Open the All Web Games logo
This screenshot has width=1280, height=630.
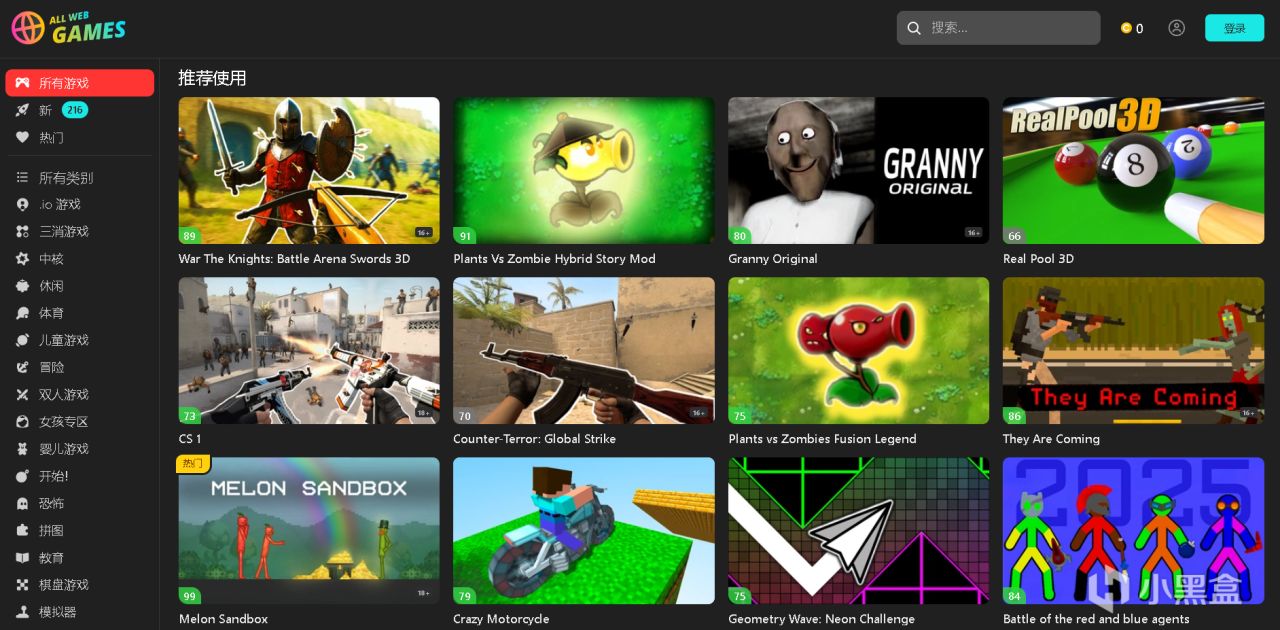pyautogui.click(x=69, y=28)
